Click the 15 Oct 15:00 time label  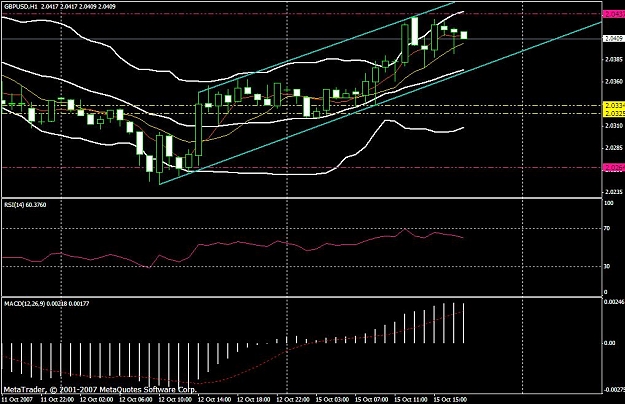[x=450, y=399]
